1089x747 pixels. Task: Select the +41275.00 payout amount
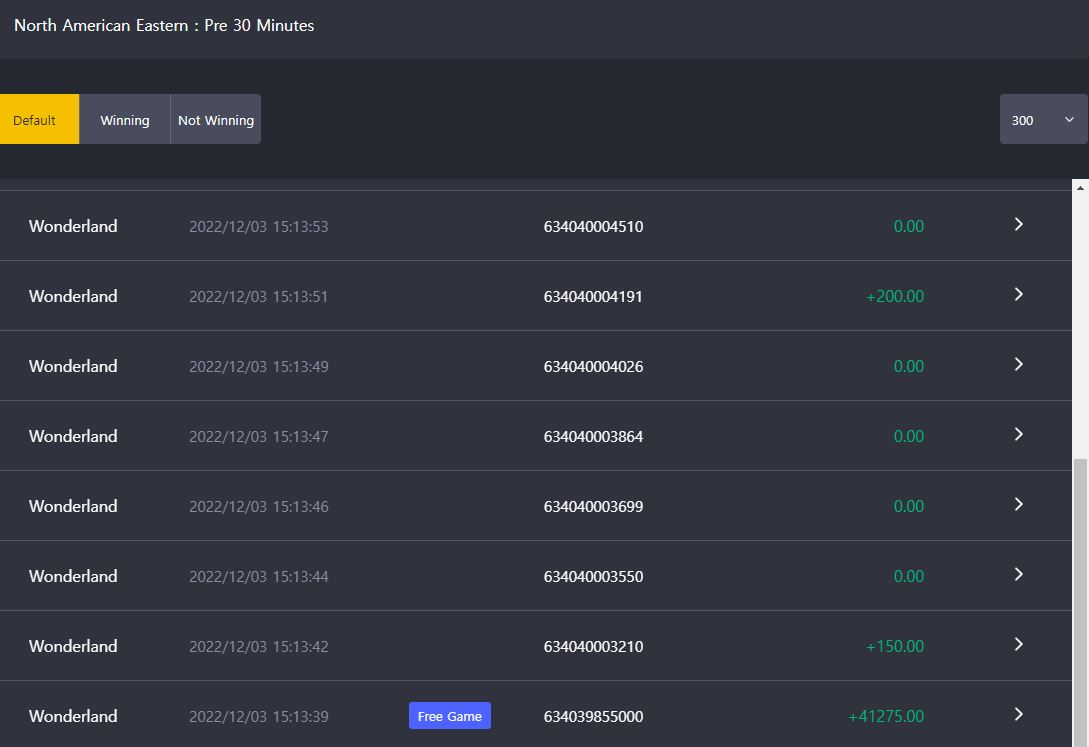coord(886,716)
